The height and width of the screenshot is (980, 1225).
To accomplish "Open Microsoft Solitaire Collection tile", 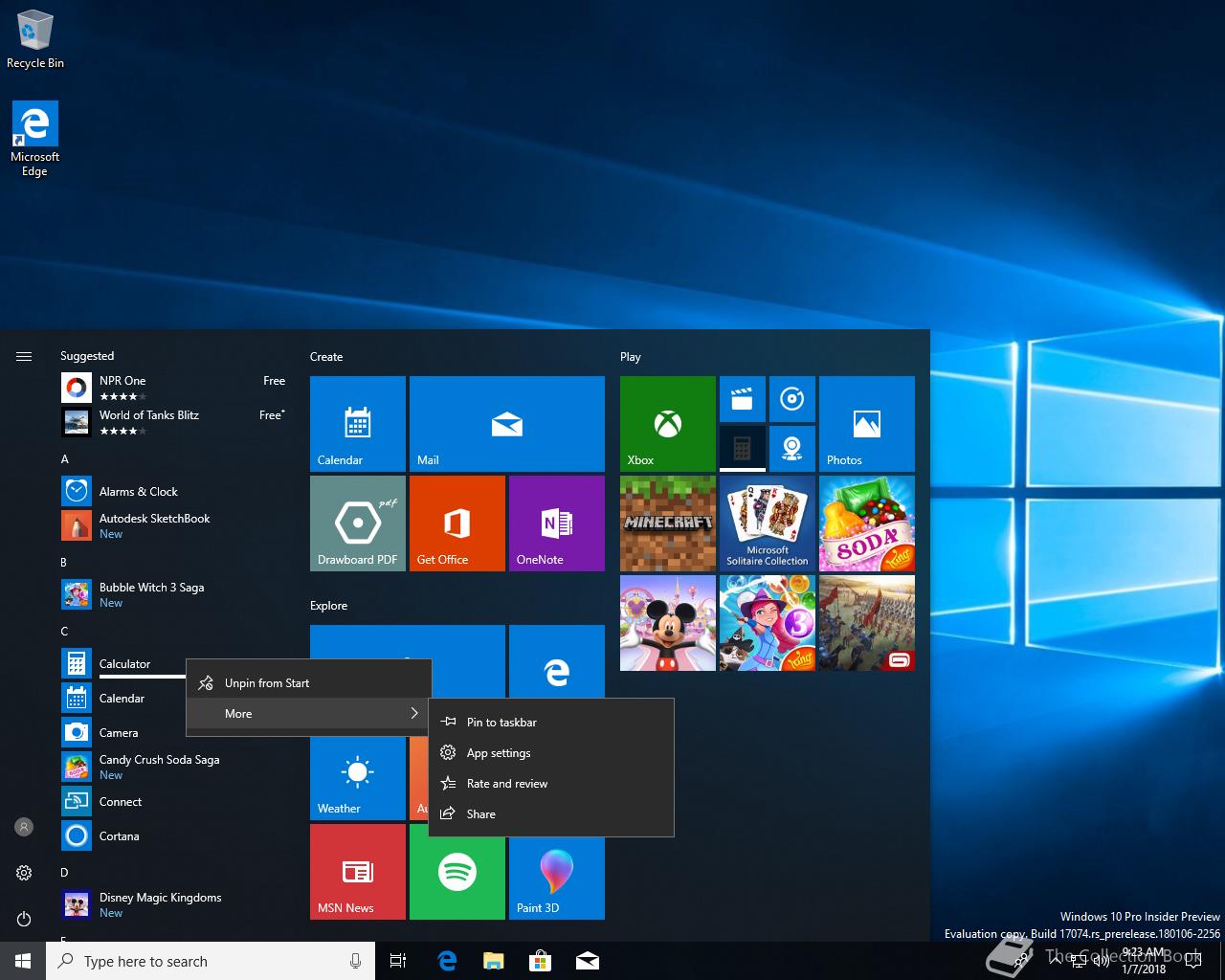I will (x=768, y=523).
